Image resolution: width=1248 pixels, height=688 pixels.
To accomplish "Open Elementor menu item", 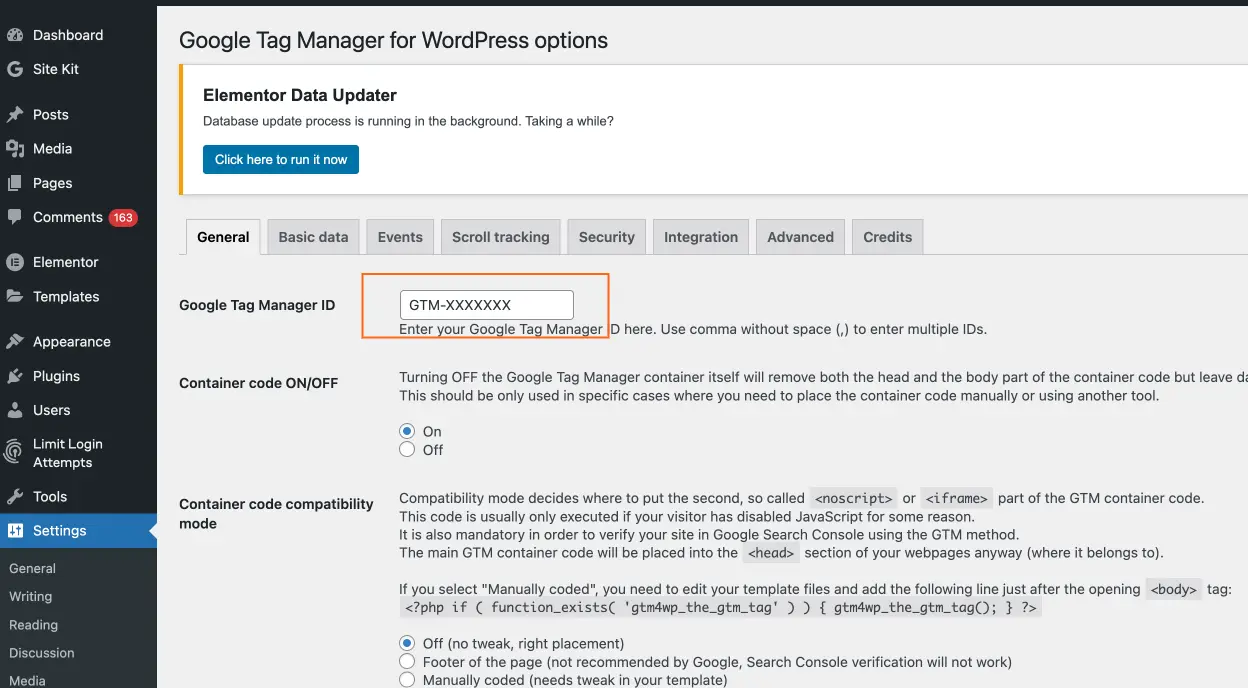I will 66,262.
